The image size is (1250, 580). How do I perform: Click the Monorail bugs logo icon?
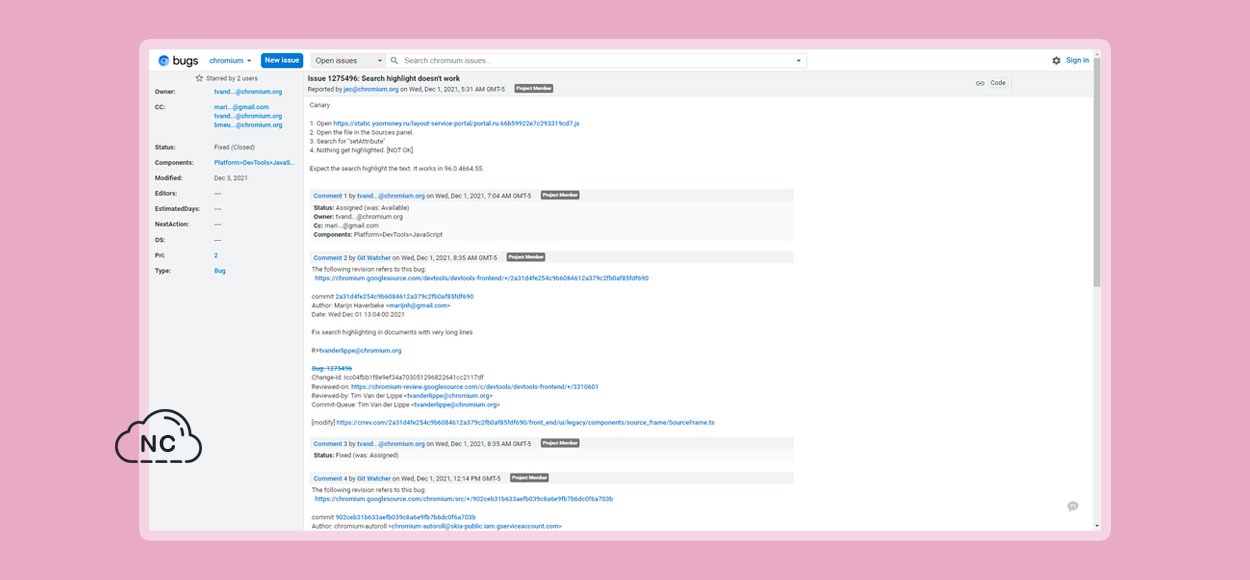point(163,61)
